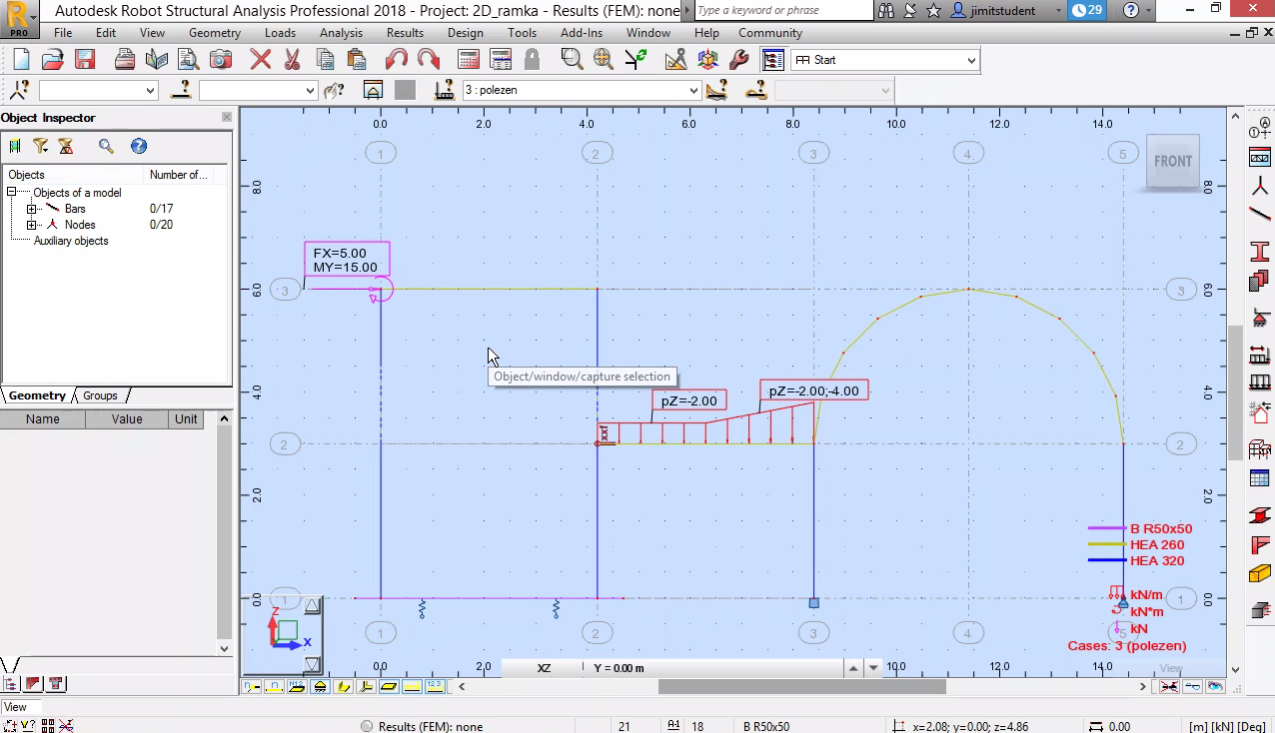Open the Results menu

[405, 33]
